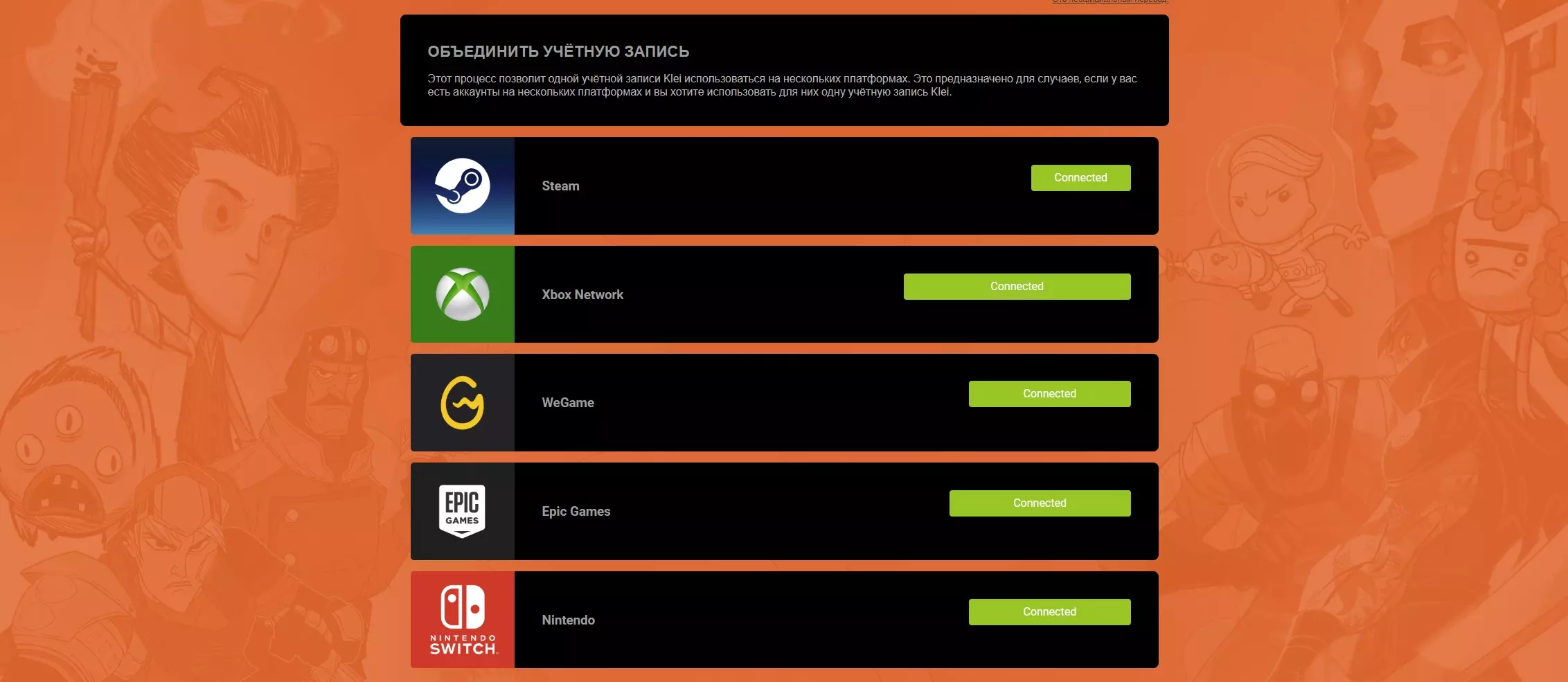Select the Epic Games platform name text
This screenshot has width=1568, height=682.
(x=576, y=511)
